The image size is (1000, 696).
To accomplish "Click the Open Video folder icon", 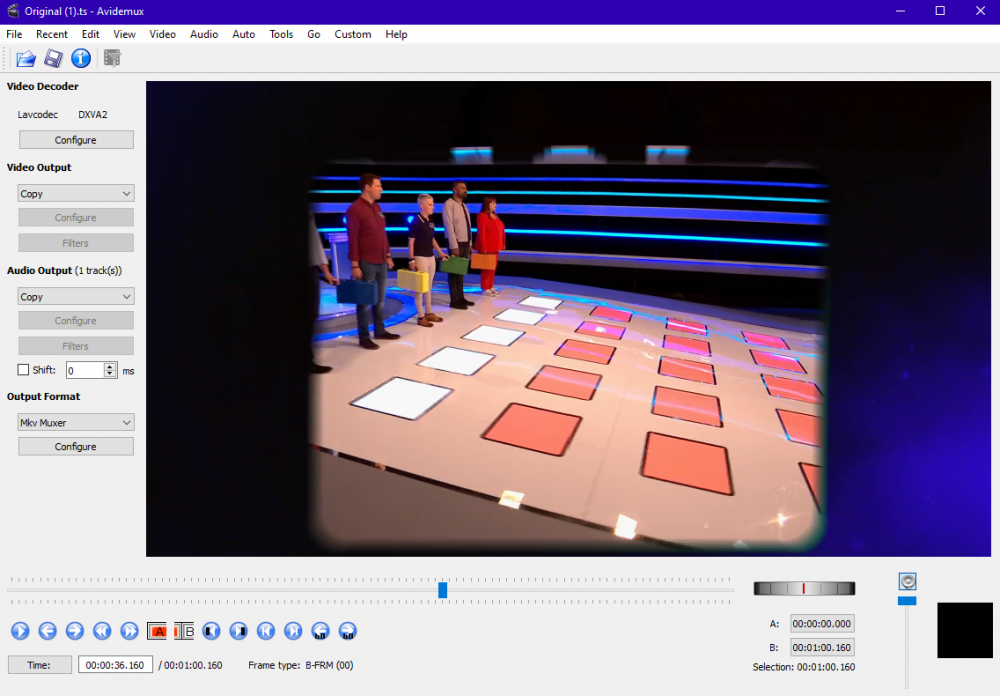I will click(25, 59).
